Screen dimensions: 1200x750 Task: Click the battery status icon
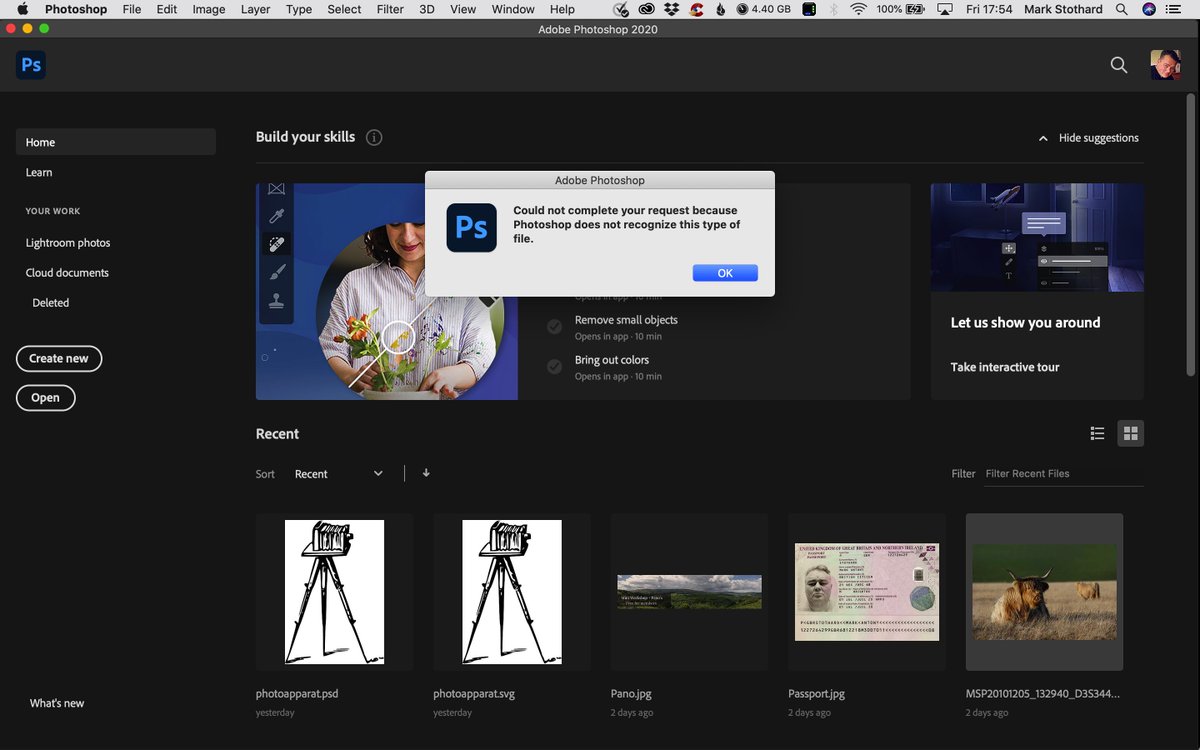[x=917, y=9]
